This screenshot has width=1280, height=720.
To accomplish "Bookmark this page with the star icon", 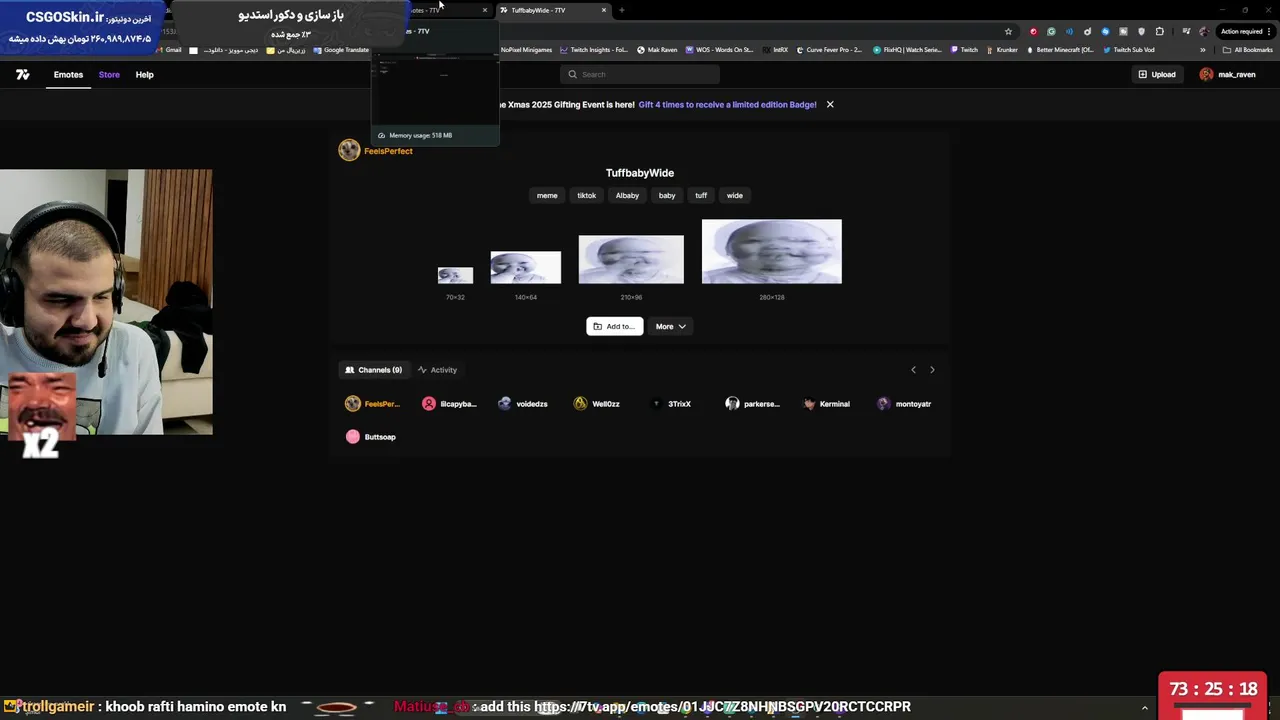I will click(1008, 31).
